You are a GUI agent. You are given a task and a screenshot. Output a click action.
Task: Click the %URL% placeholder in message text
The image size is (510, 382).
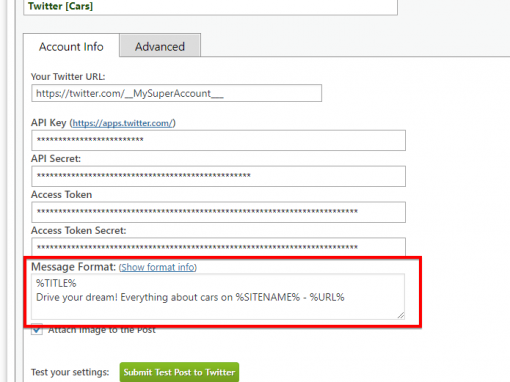(327, 297)
